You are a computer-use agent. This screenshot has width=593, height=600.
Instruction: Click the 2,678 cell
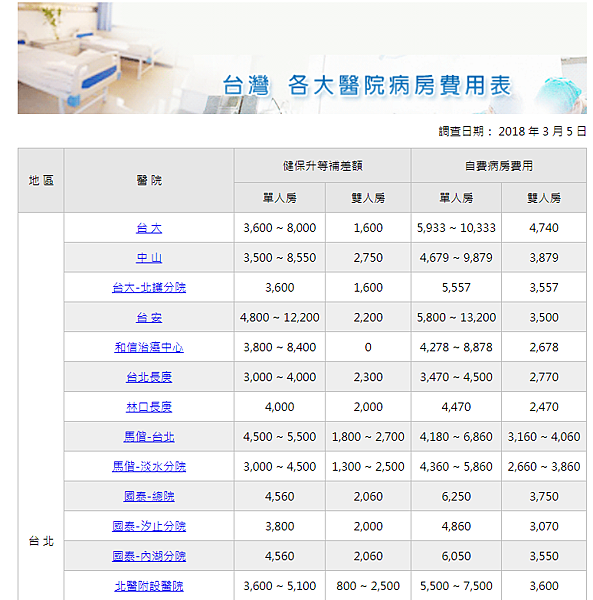click(x=544, y=347)
